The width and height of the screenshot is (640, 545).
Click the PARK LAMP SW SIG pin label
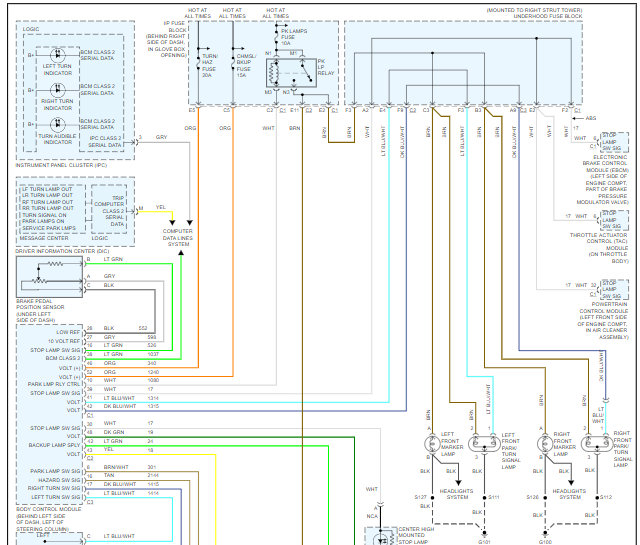55,471
